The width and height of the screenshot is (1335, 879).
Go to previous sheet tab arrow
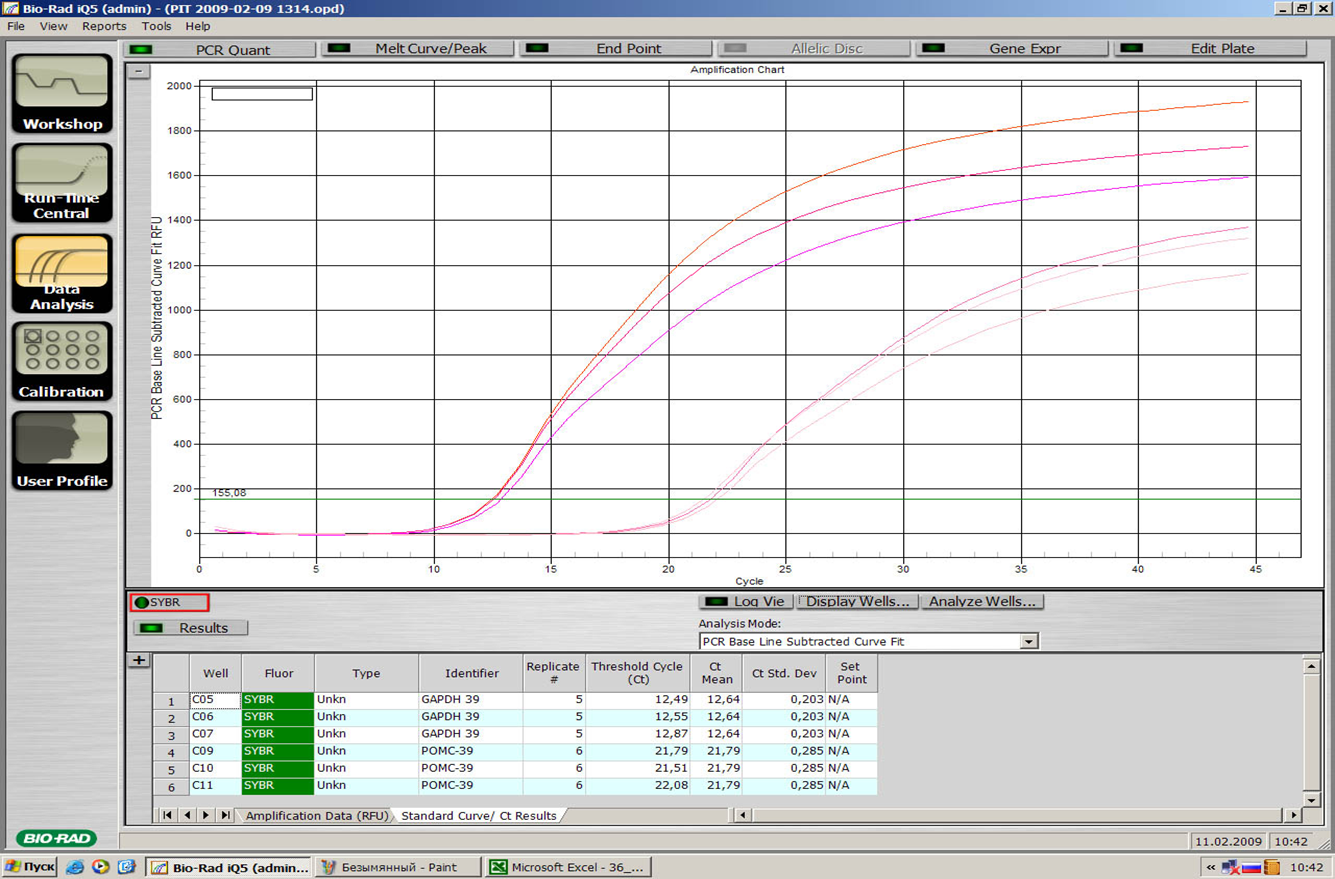[187, 816]
